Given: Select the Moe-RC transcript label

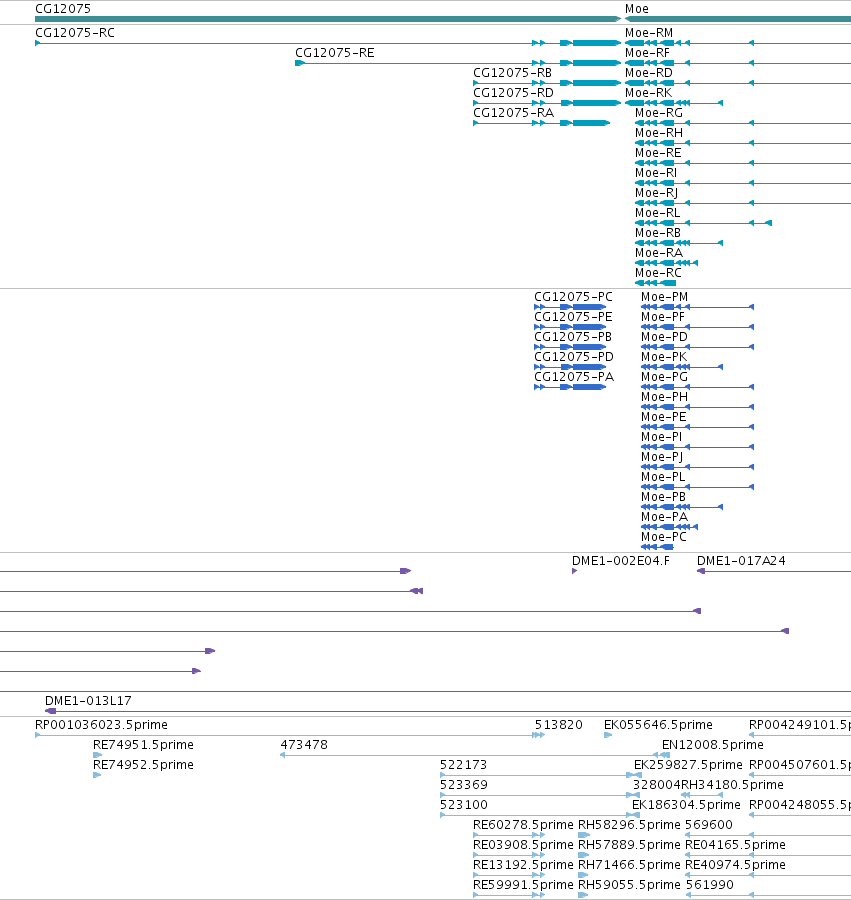Looking at the screenshot, I should [658, 273].
